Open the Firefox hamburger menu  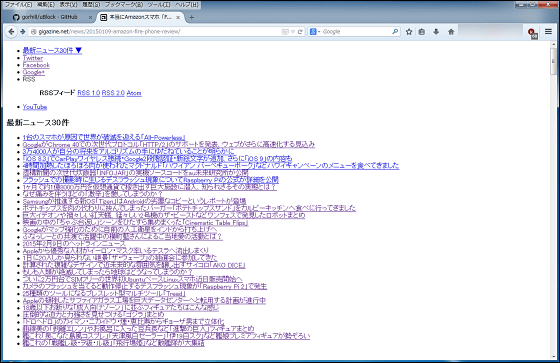[549, 32]
